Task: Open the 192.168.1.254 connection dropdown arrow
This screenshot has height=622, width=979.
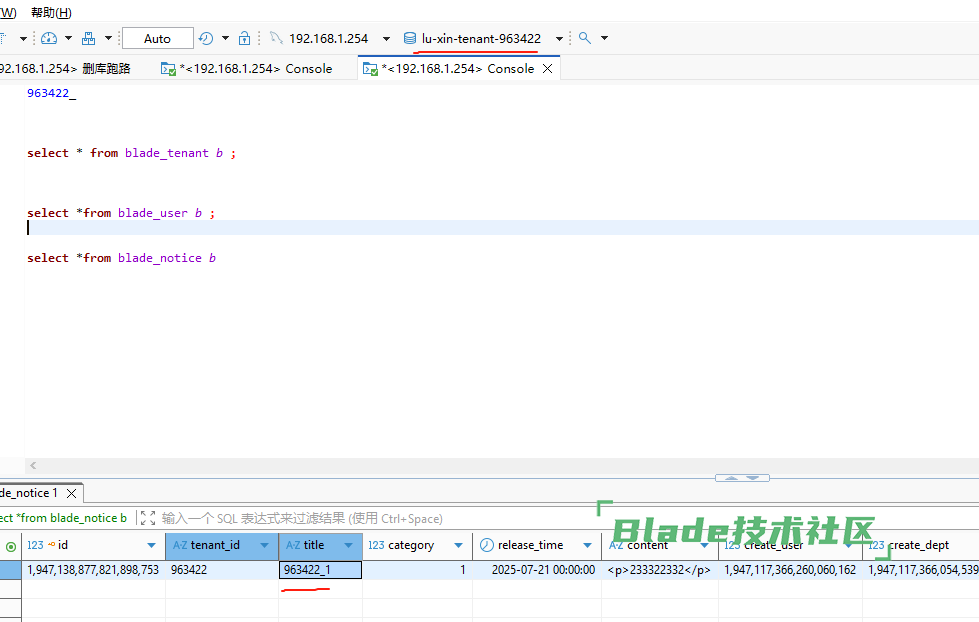Action: [x=387, y=39]
